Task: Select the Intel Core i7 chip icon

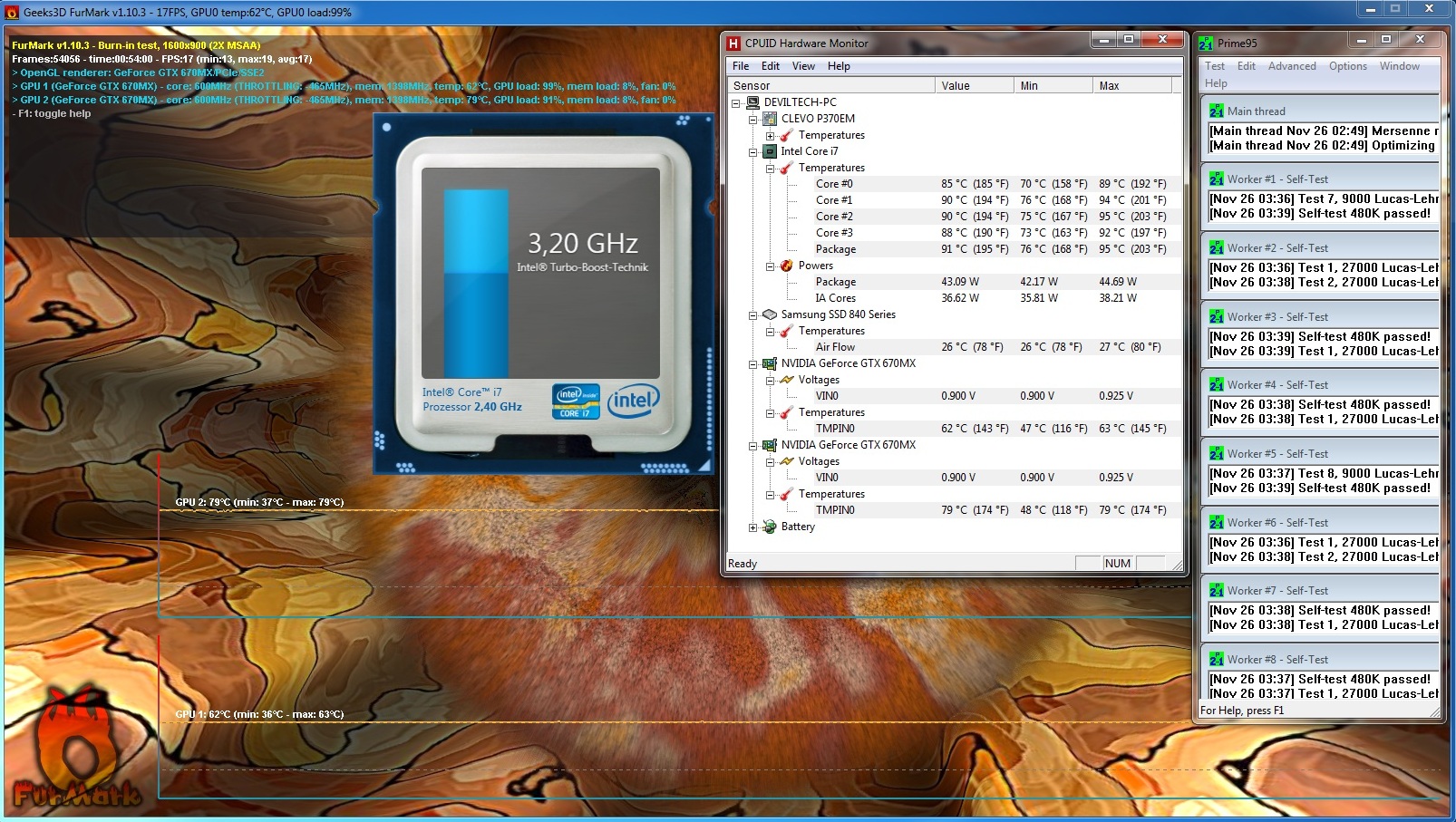Action: pyautogui.click(x=770, y=151)
